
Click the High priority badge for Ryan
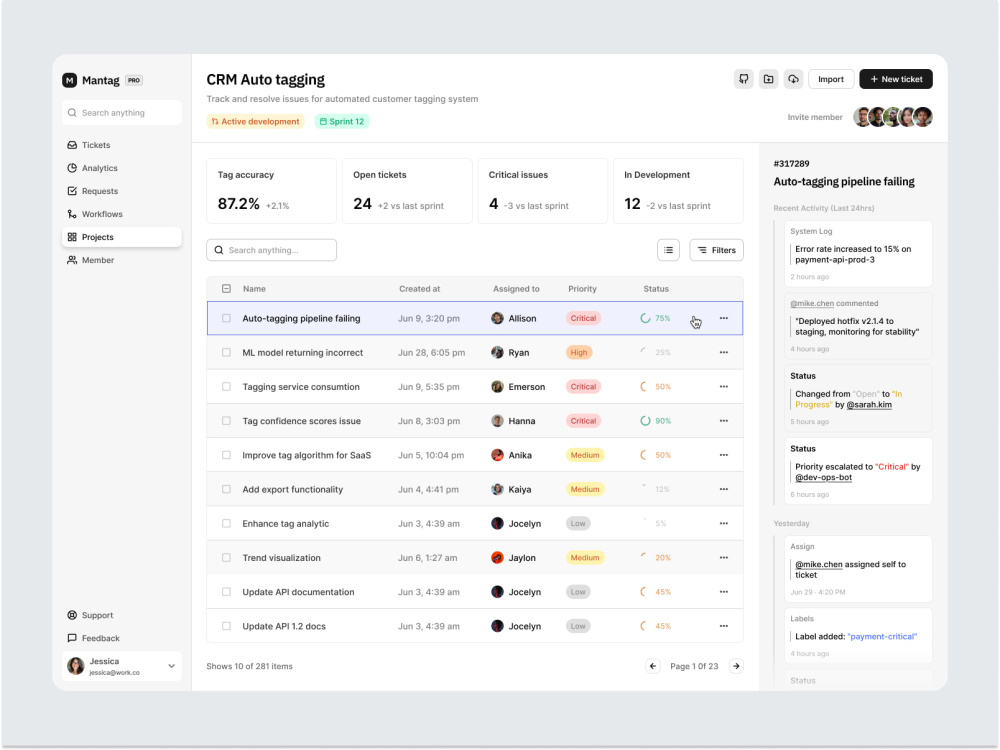(x=579, y=352)
